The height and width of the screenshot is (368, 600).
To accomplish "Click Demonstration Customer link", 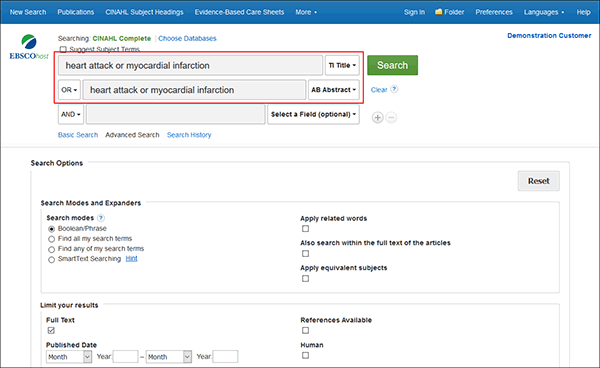I will (x=549, y=36).
